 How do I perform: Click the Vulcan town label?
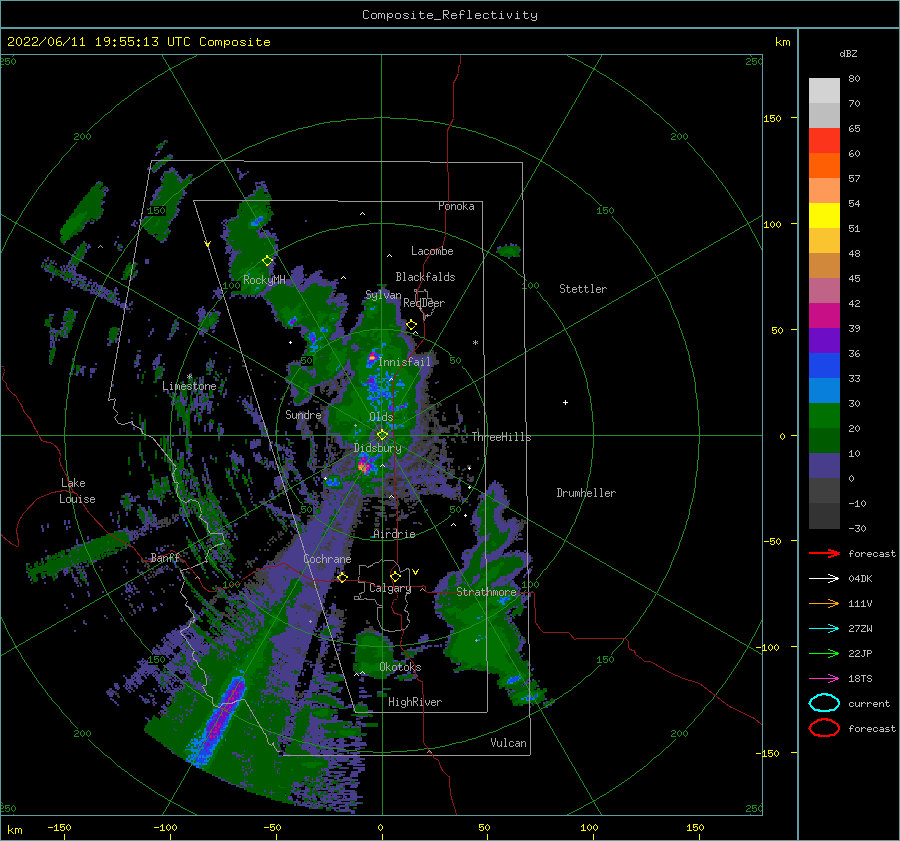coord(509,743)
